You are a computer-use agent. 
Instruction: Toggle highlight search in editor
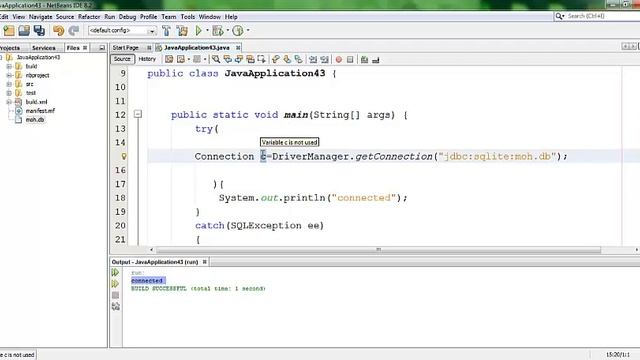(x=250, y=60)
